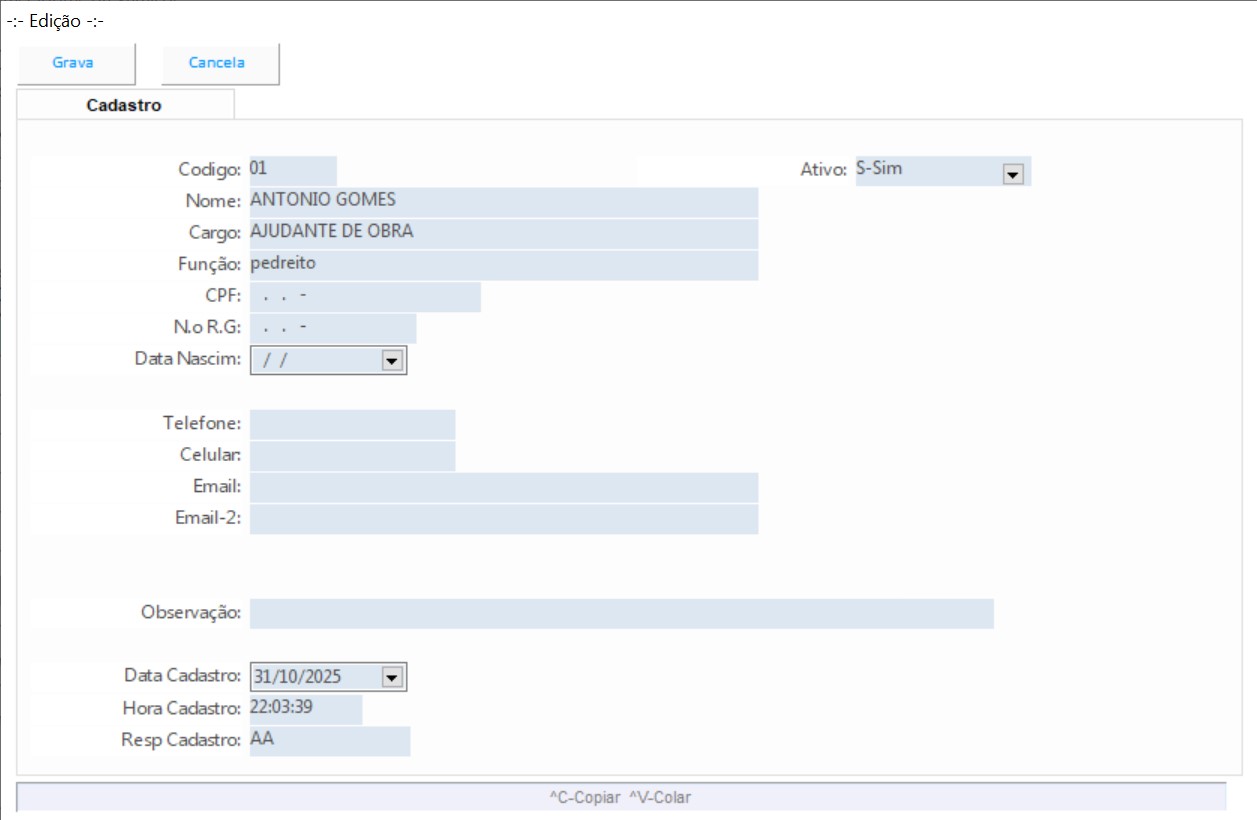Expand the Data Nascim date picker

pyautogui.click(x=392, y=361)
